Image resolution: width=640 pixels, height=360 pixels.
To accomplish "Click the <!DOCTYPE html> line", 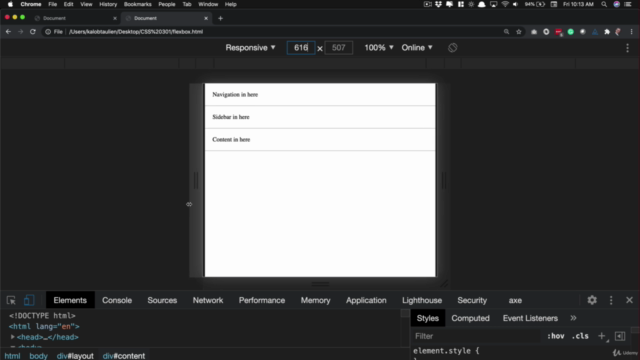I will coord(42,316).
